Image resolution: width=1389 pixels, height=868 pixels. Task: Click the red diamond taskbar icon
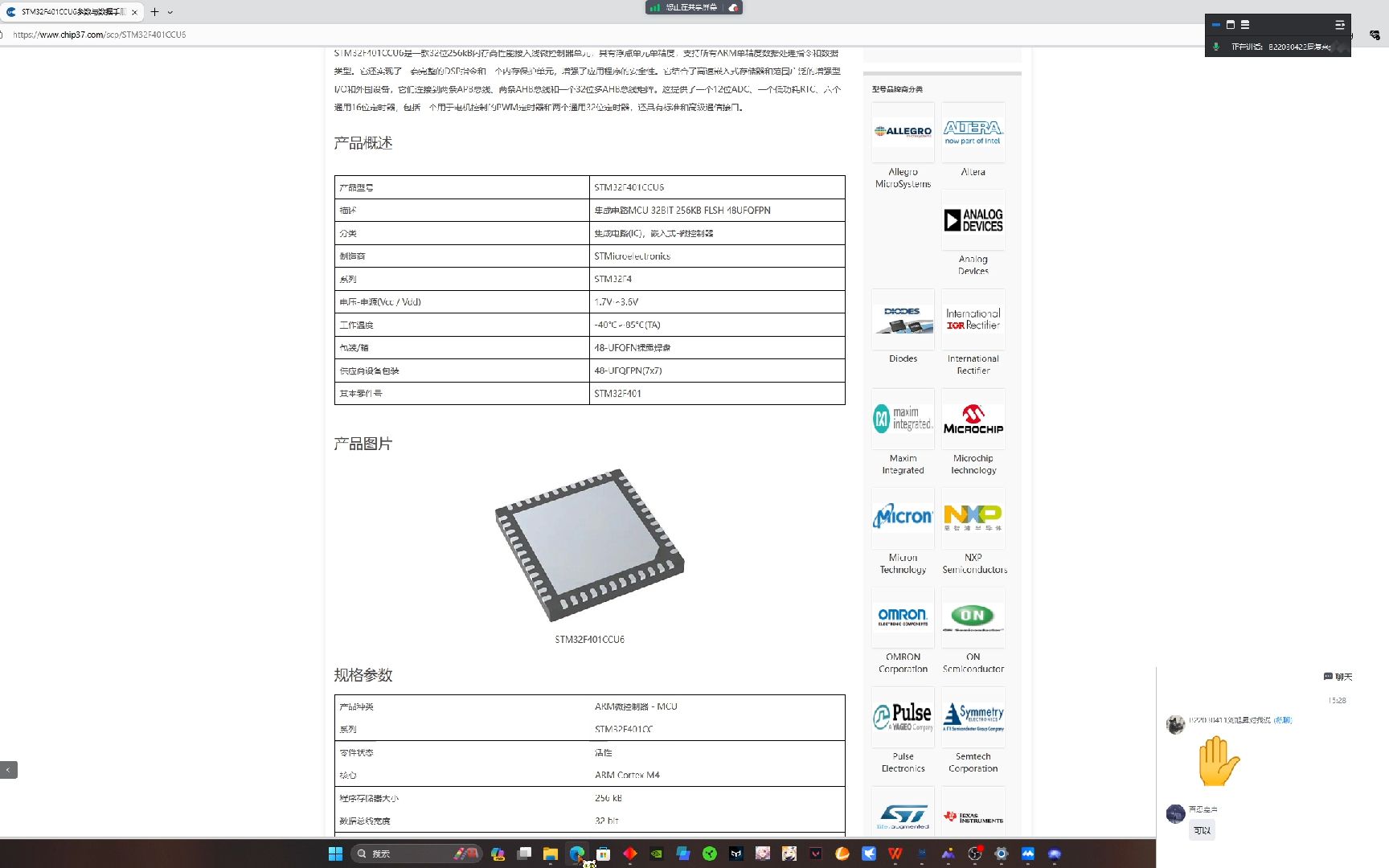click(630, 854)
